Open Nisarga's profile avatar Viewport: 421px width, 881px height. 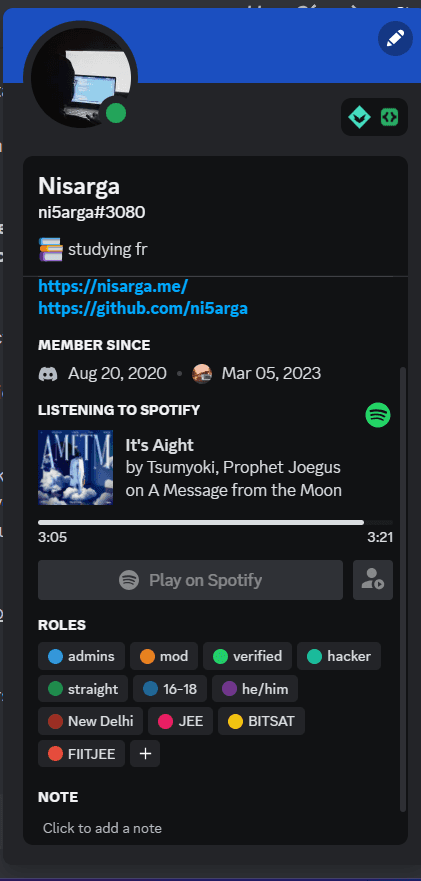tap(80, 78)
